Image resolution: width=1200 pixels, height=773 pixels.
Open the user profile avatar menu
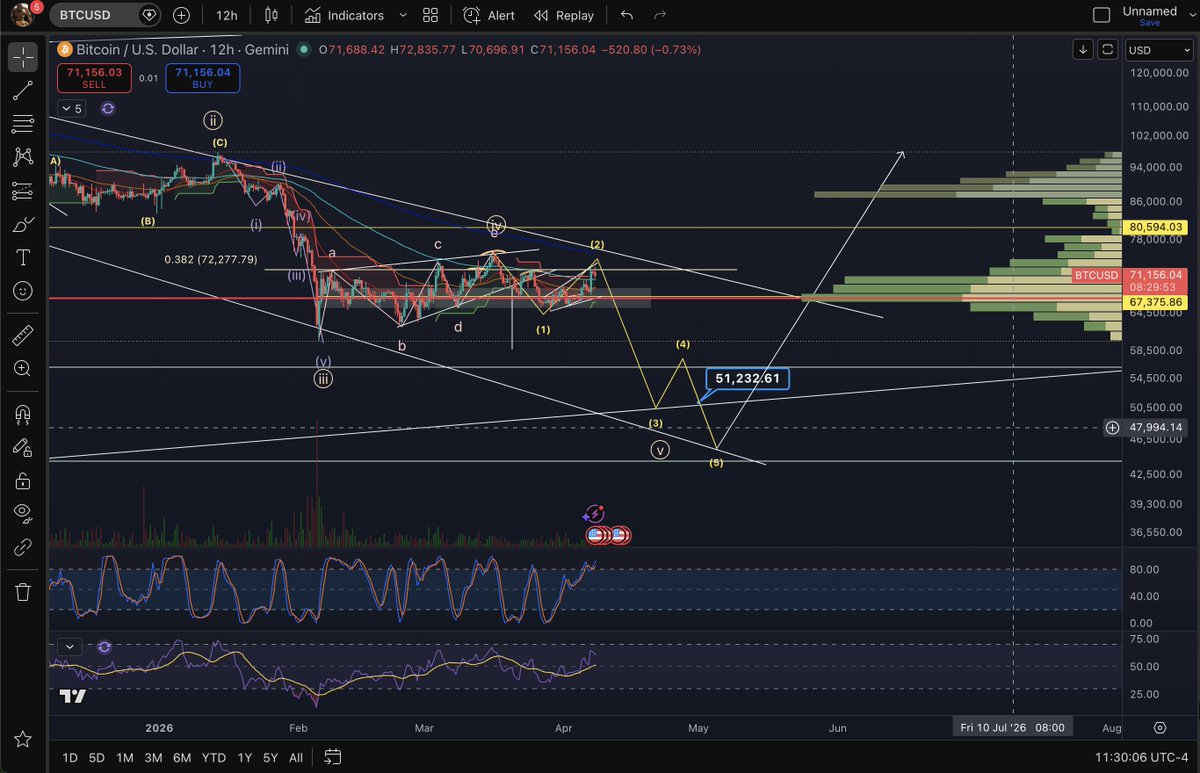pyautogui.click(x=22, y=15)
